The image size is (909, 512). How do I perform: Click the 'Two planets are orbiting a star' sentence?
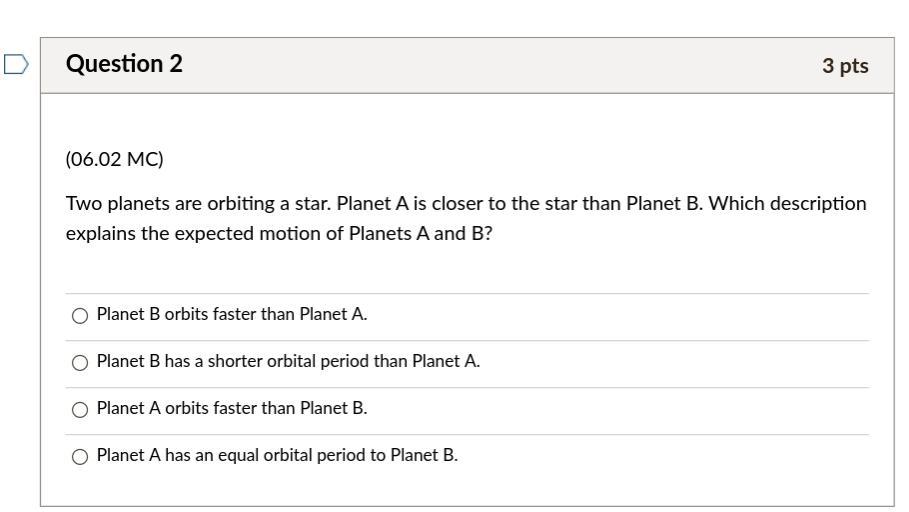198,204
